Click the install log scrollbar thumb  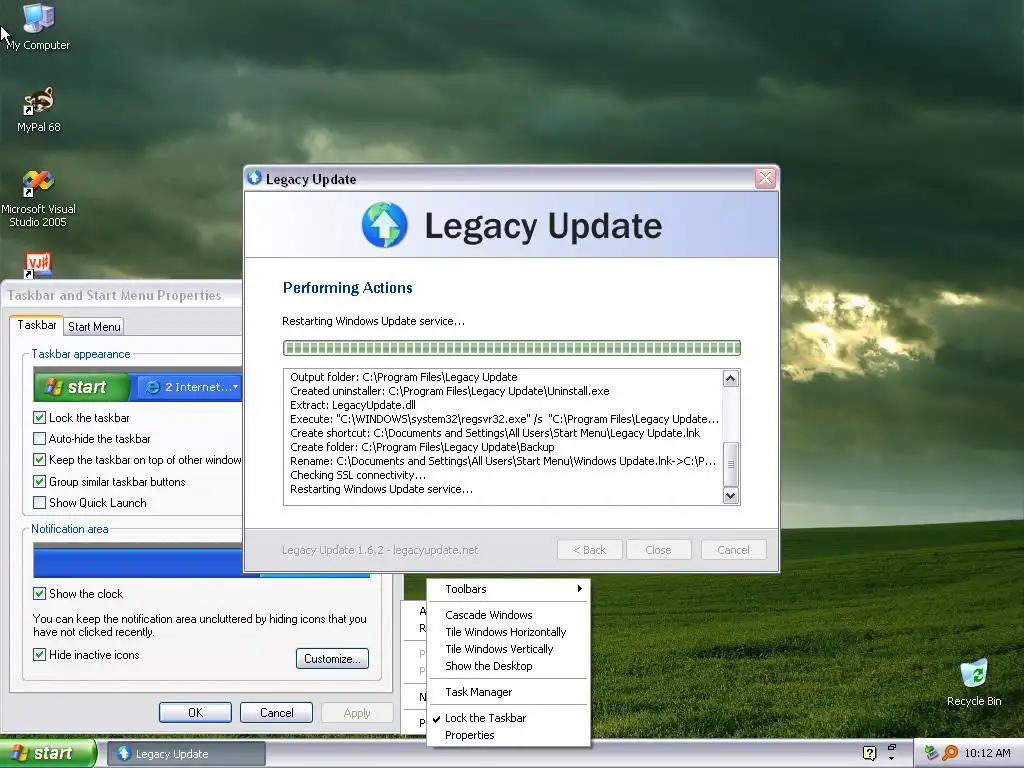click(731, 464)
